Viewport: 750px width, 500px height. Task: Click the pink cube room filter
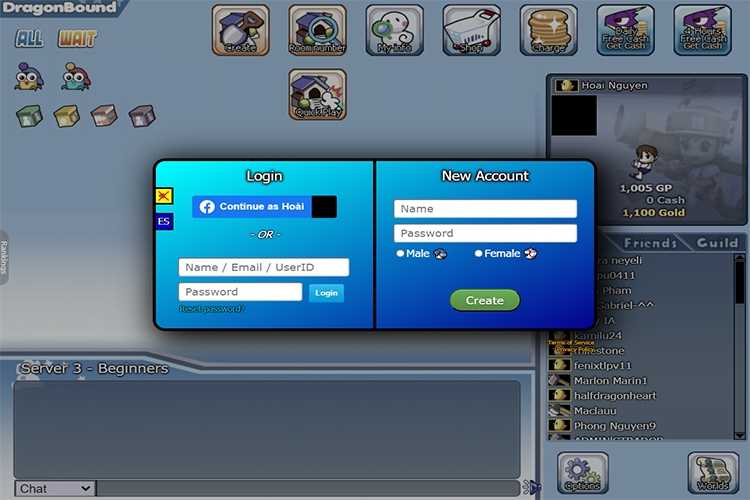coord(104,116)
